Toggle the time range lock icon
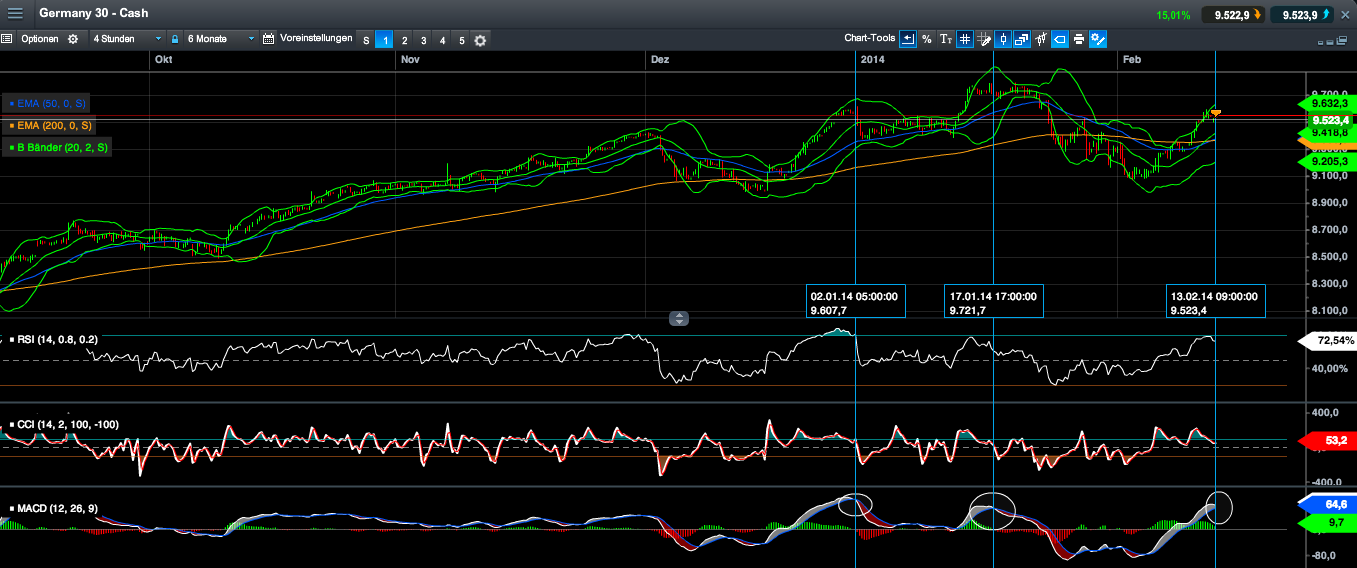The image size is (1357, 568). click(x=175, y=39)
